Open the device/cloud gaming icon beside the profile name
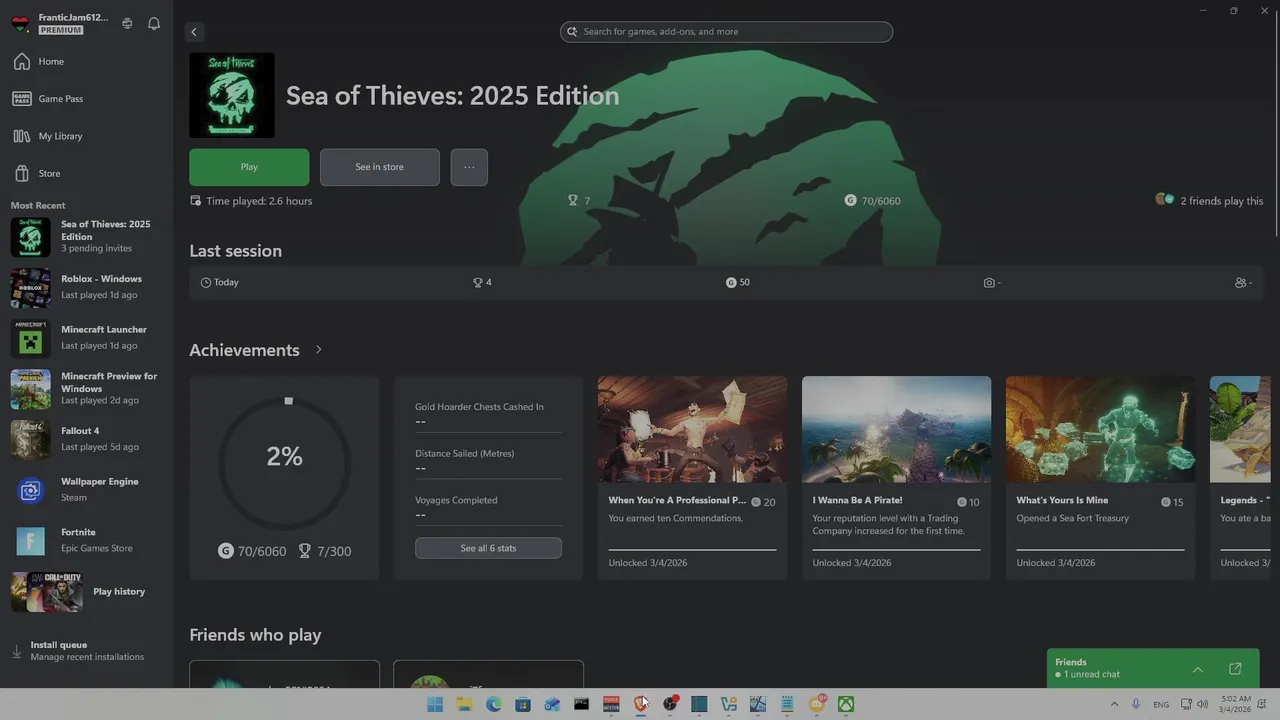Image resolution: width=1280 pixels, height=720 pixels. [127, 23]
